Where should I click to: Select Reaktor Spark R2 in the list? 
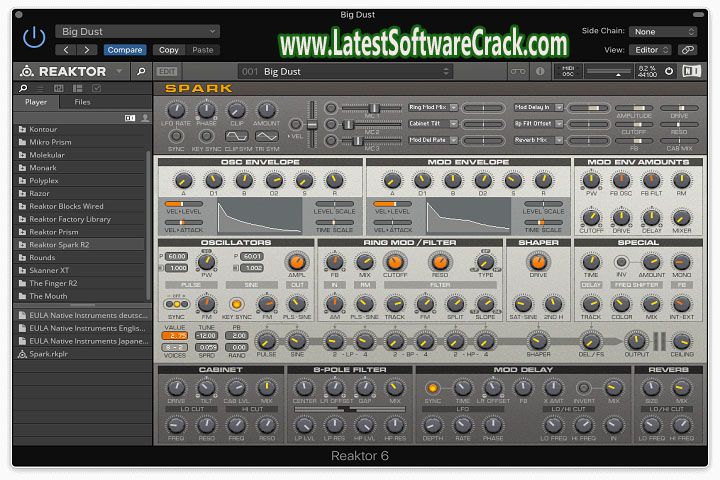point(80,244)
